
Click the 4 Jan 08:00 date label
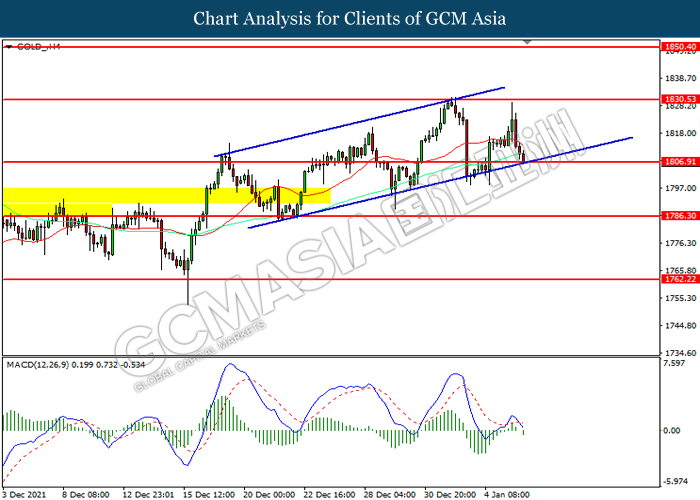click(507, 495)
